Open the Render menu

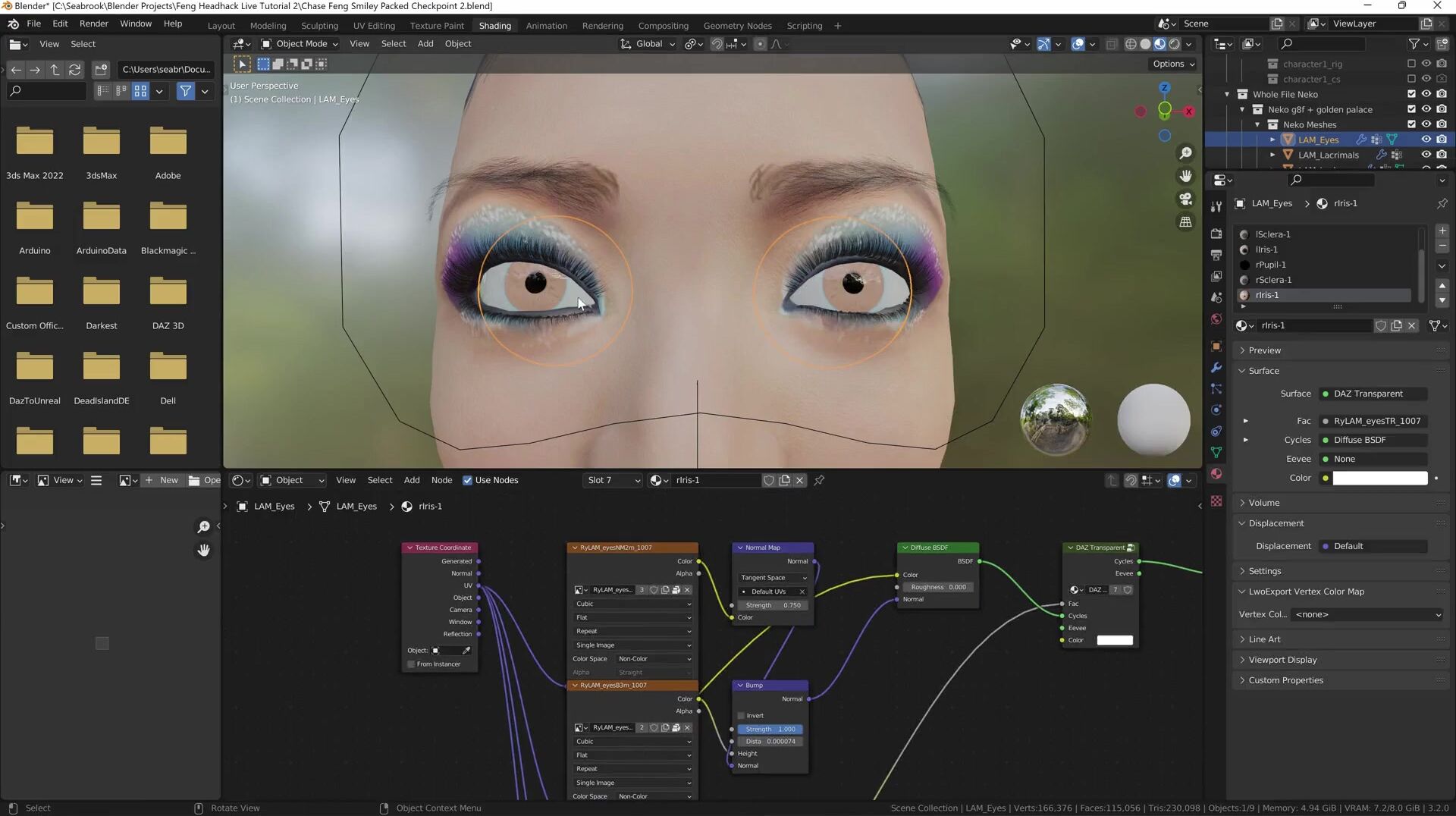[x=94, y=24]
